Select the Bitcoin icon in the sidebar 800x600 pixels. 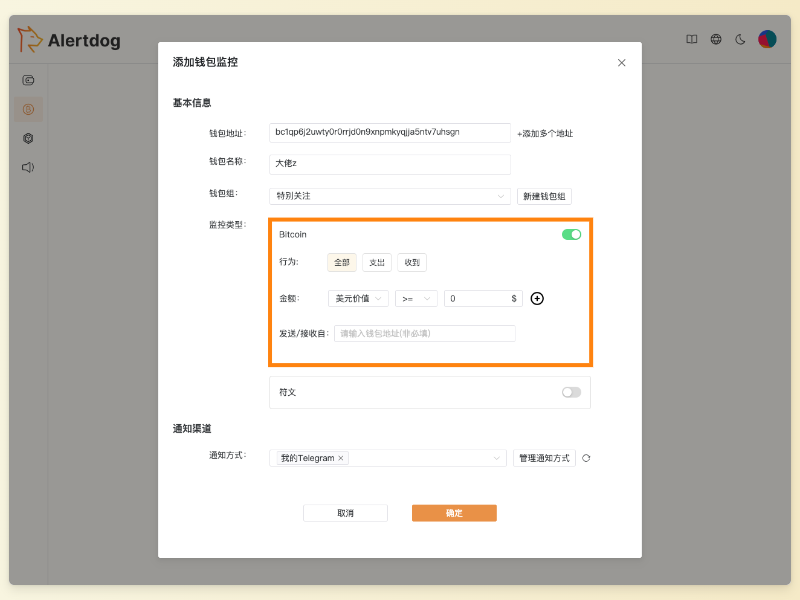28,109
